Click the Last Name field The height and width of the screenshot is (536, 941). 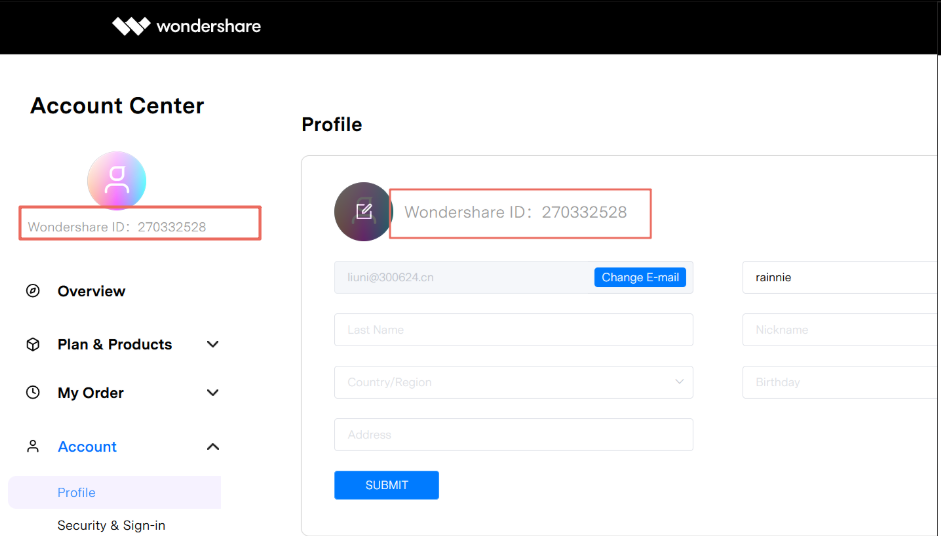coord(514,330)
